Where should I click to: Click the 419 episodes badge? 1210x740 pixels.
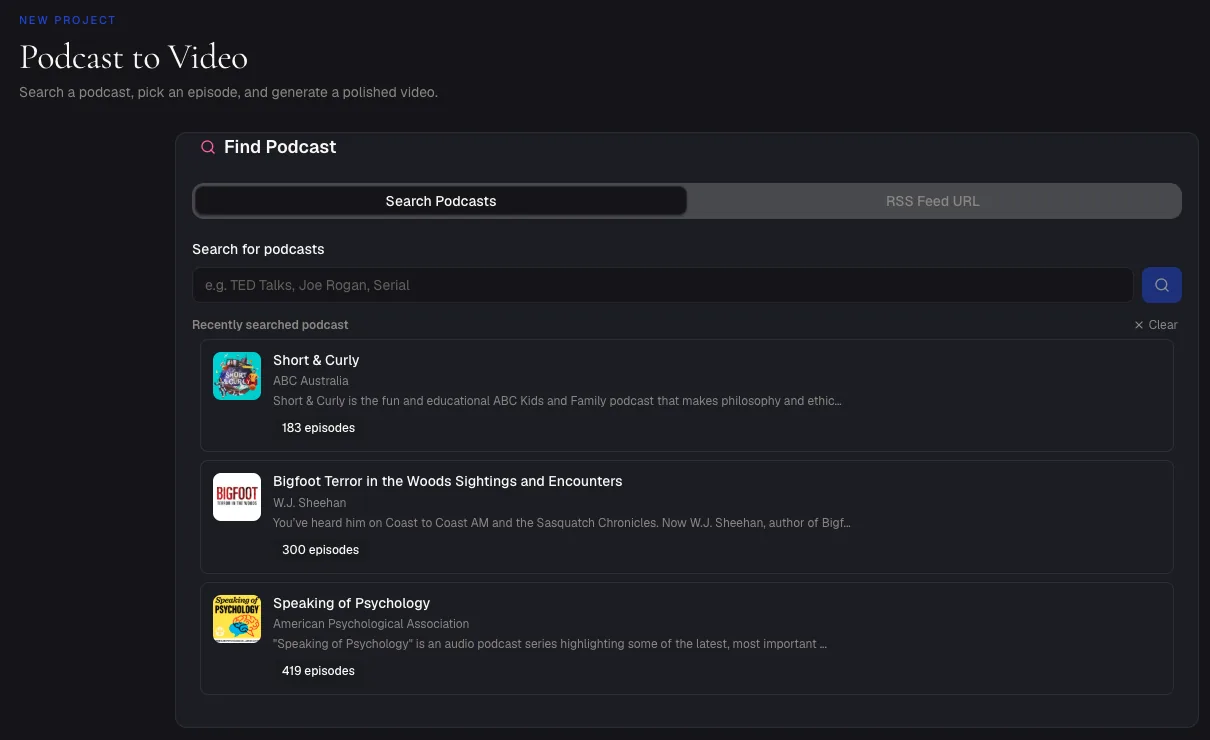(x=318, y=671)
